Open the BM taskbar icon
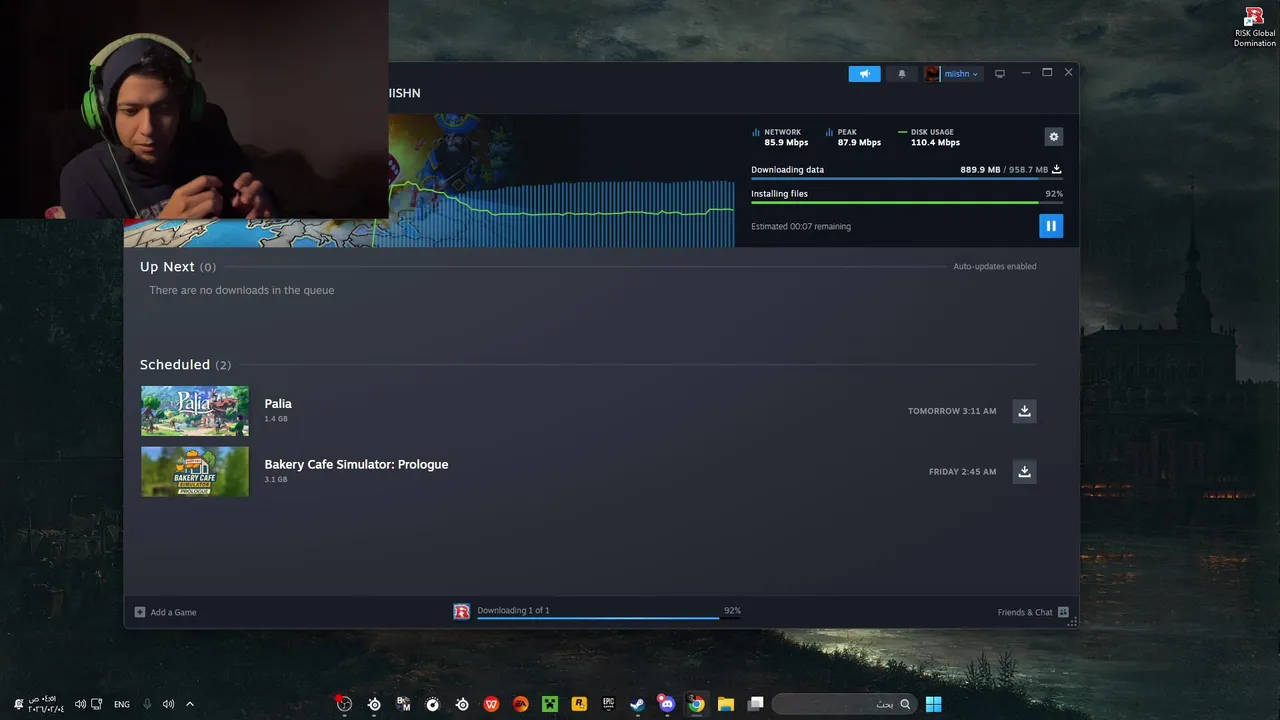 (403, 704)
